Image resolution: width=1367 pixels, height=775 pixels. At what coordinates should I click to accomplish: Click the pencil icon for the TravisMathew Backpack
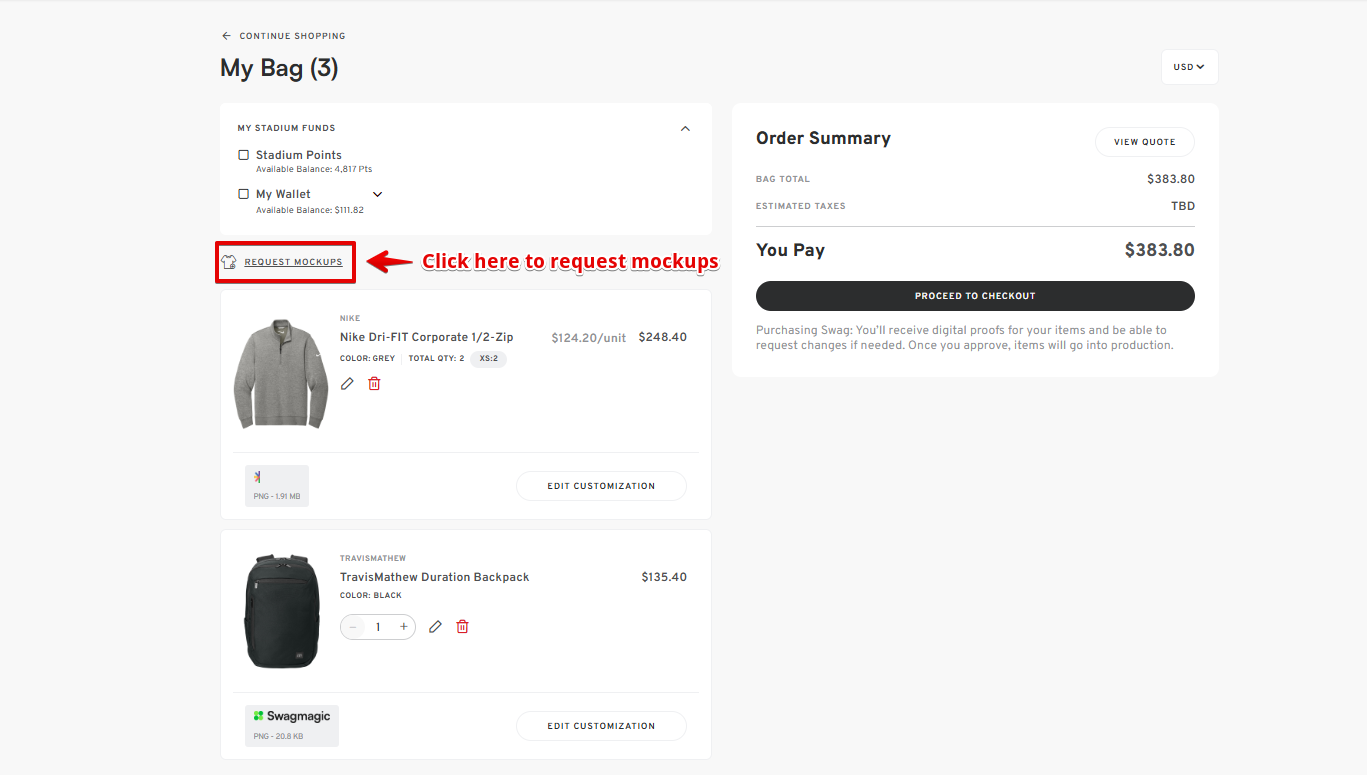tap(435, 627)
